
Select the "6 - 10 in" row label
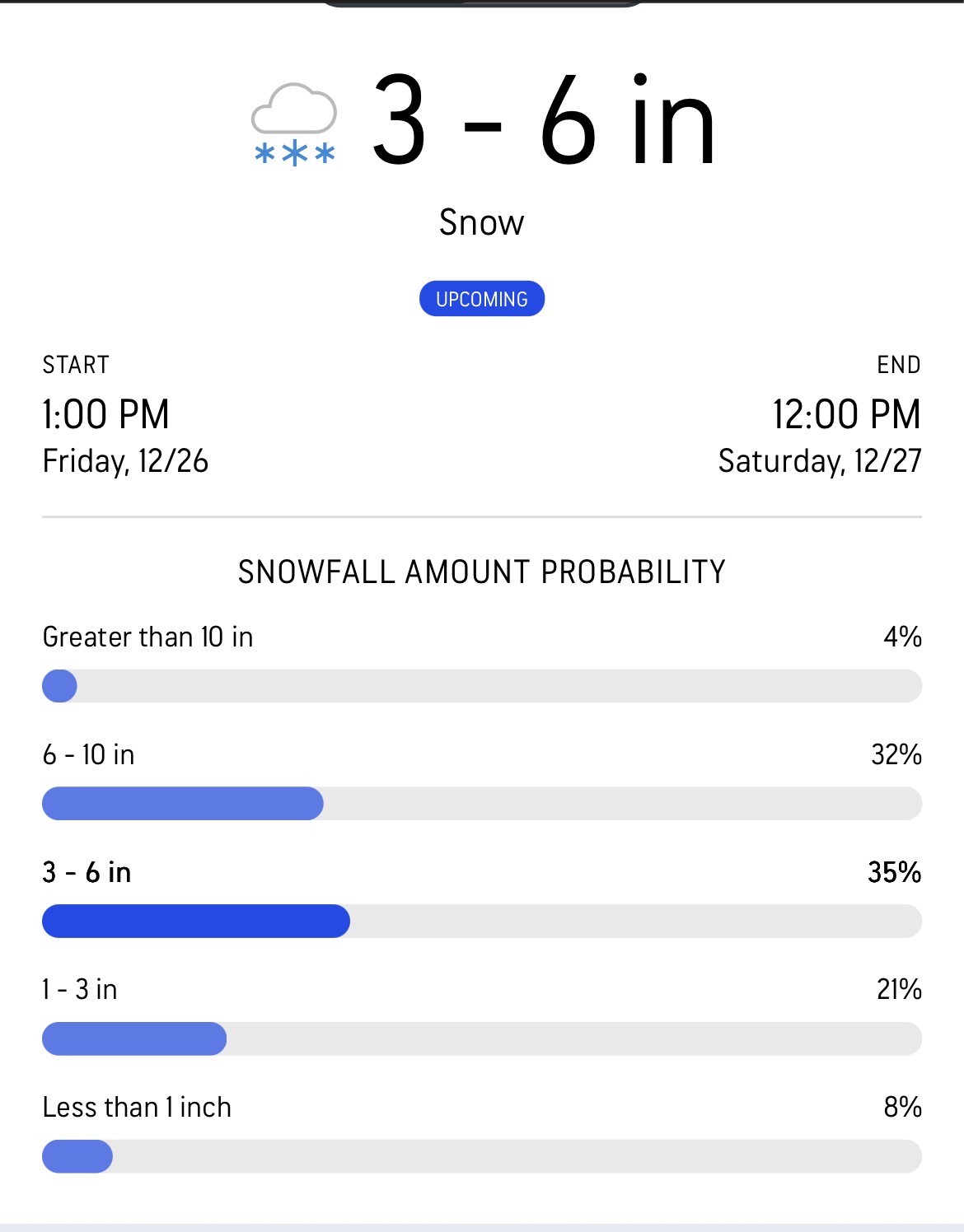point(88,755)
